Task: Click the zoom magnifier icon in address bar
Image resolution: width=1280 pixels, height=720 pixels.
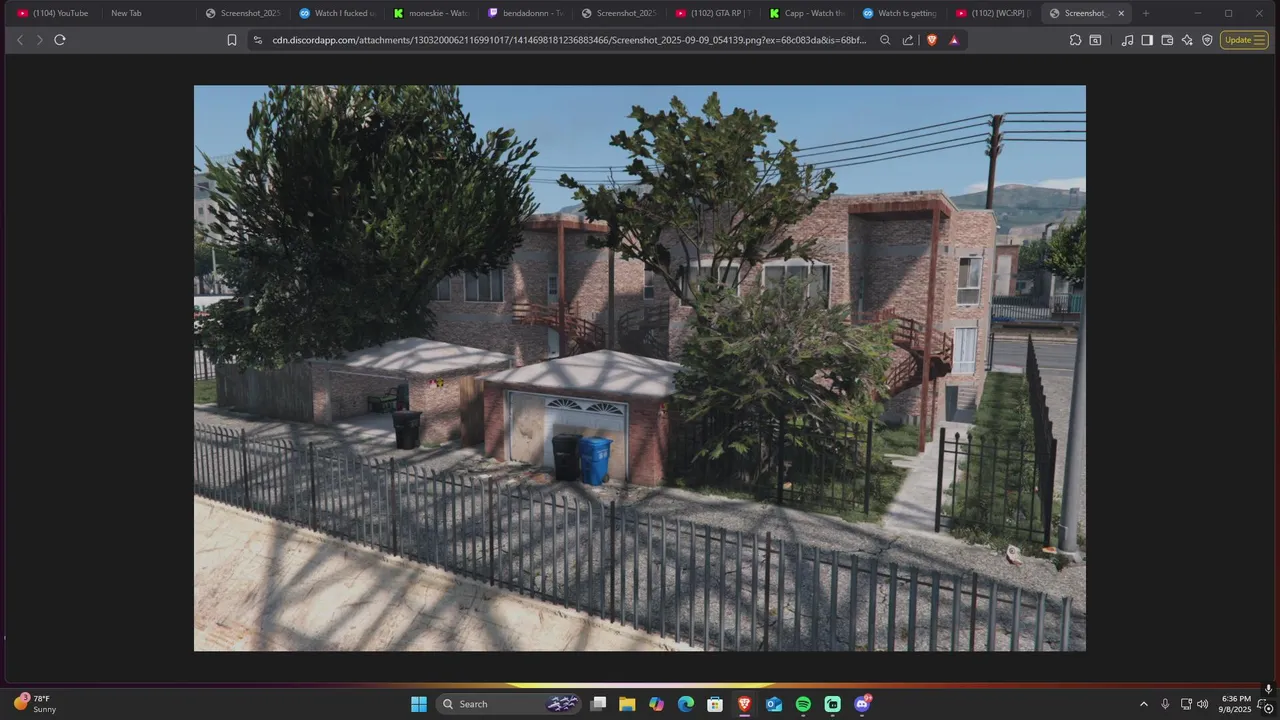Action: pos(885,40)
